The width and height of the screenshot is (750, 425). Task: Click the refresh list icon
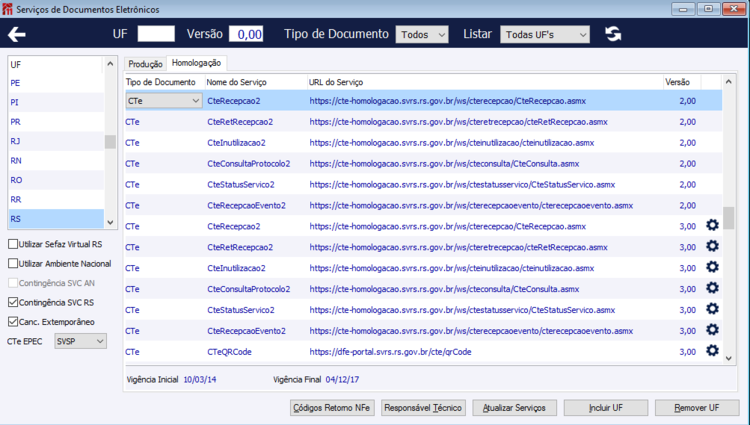[x=613, y=34]
